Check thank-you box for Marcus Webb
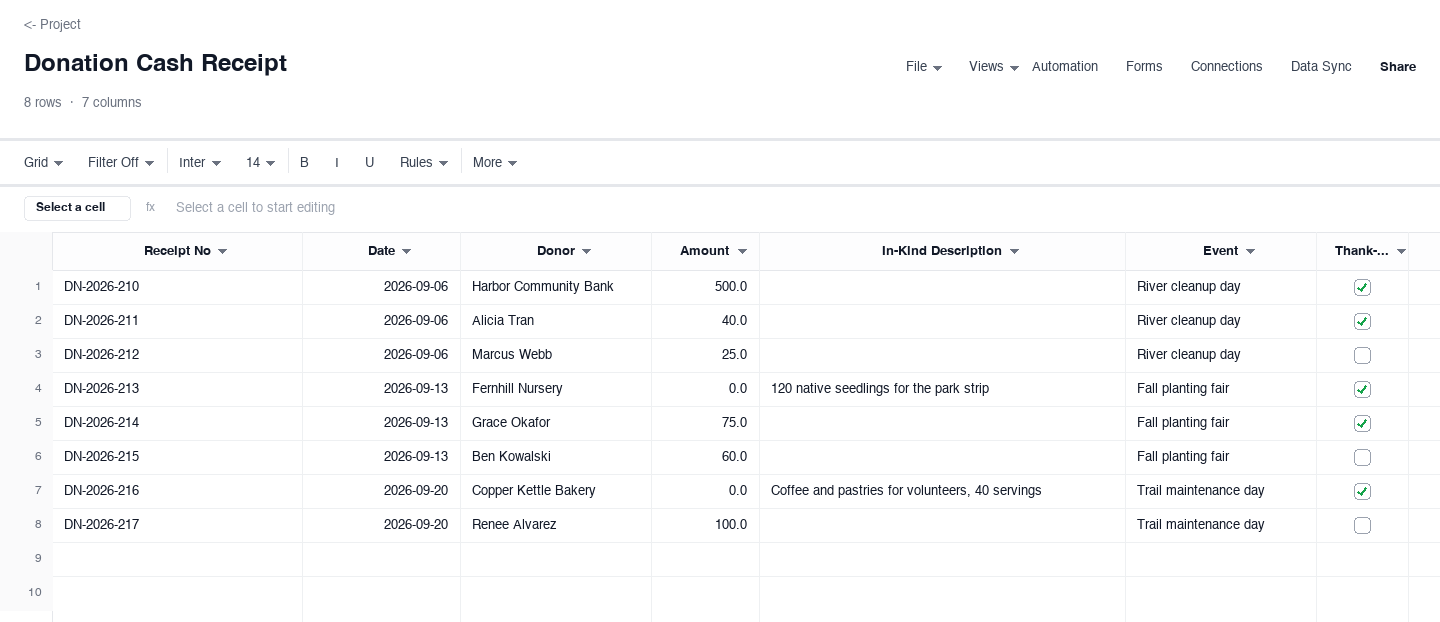Image resolution: width=1440 pixels, height=622 pixels. pyautogui.click(x=1362, y=356)
